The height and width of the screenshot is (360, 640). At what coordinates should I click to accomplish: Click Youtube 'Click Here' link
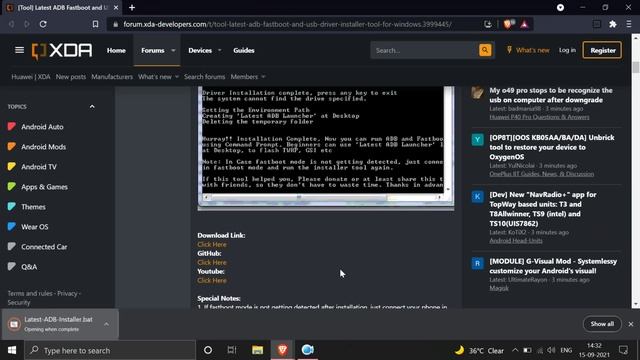[212, 280]
